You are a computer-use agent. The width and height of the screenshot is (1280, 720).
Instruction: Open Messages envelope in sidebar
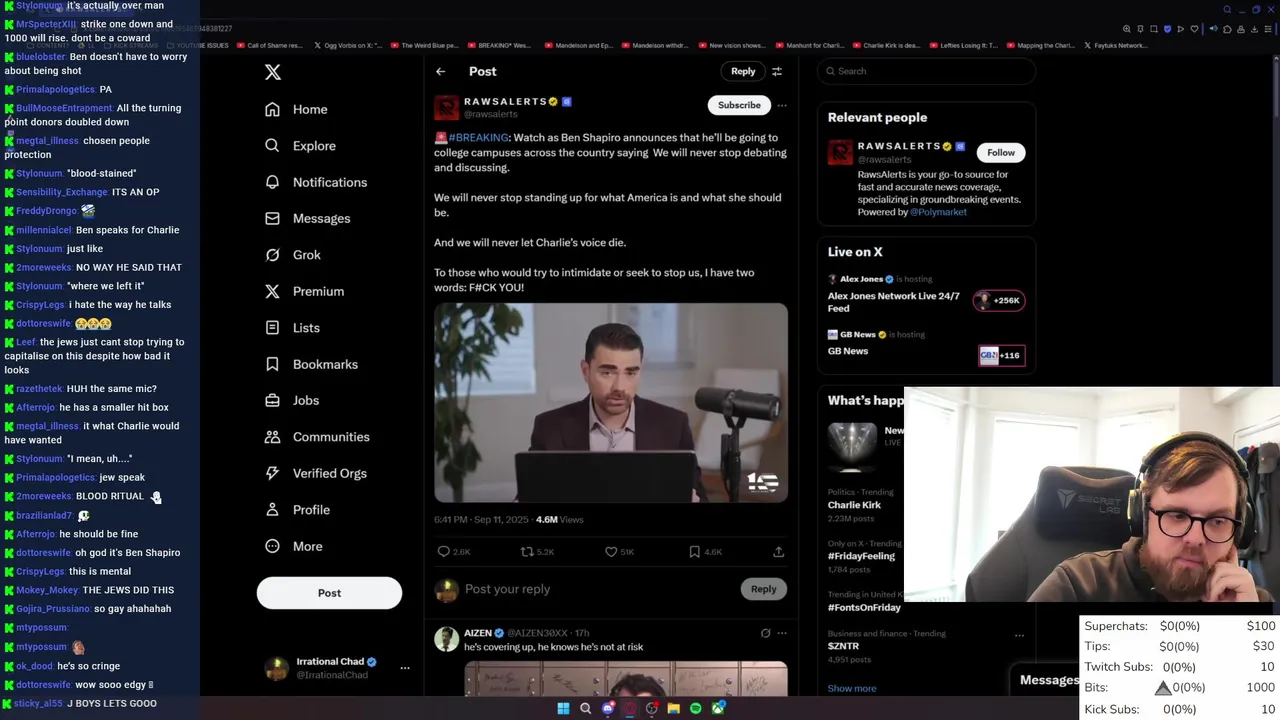pyautogui.click(x=307, y=218)
